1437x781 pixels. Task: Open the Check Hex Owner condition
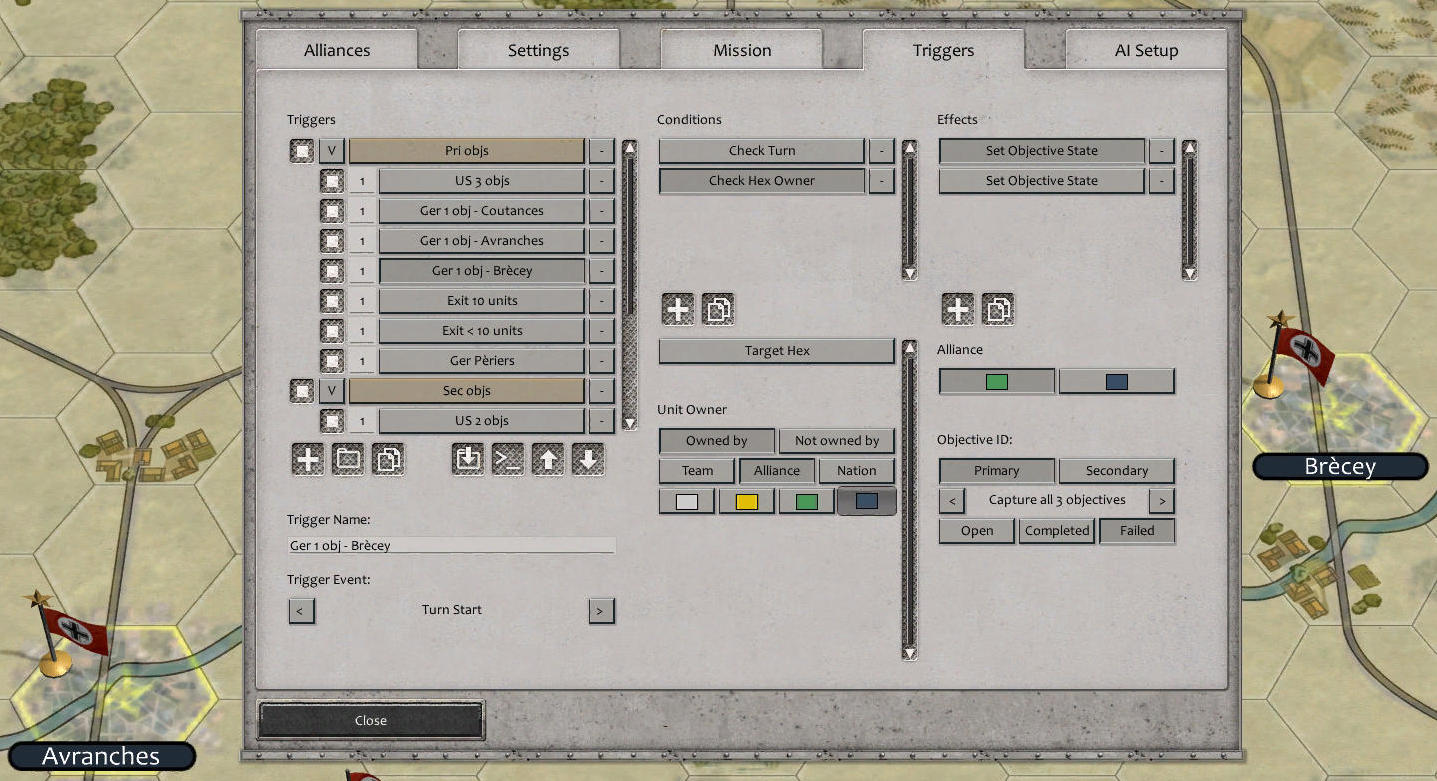coord(762,181)
